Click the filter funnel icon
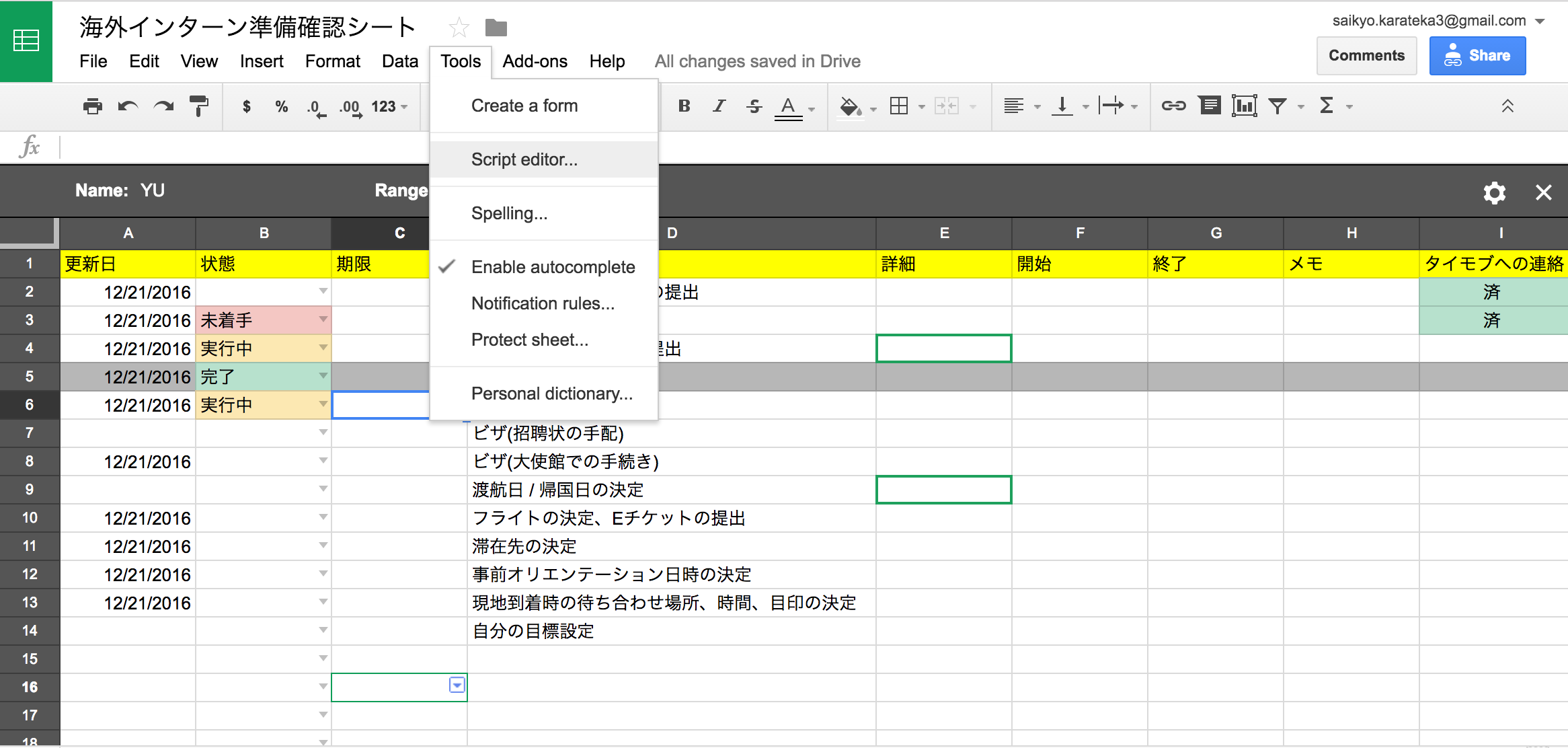This screenshot has width=1568, height=748. (1278, 106)
